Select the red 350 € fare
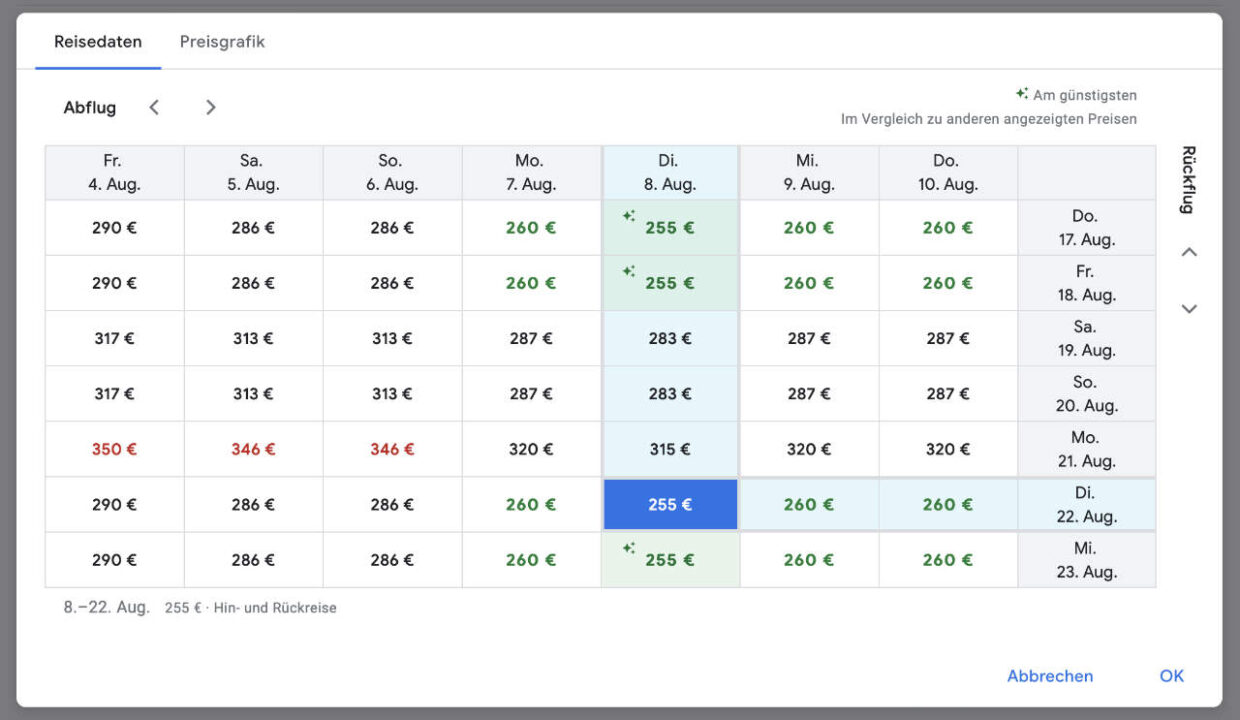This screenshot has width=1240, height=720. (x=113, y=448)
